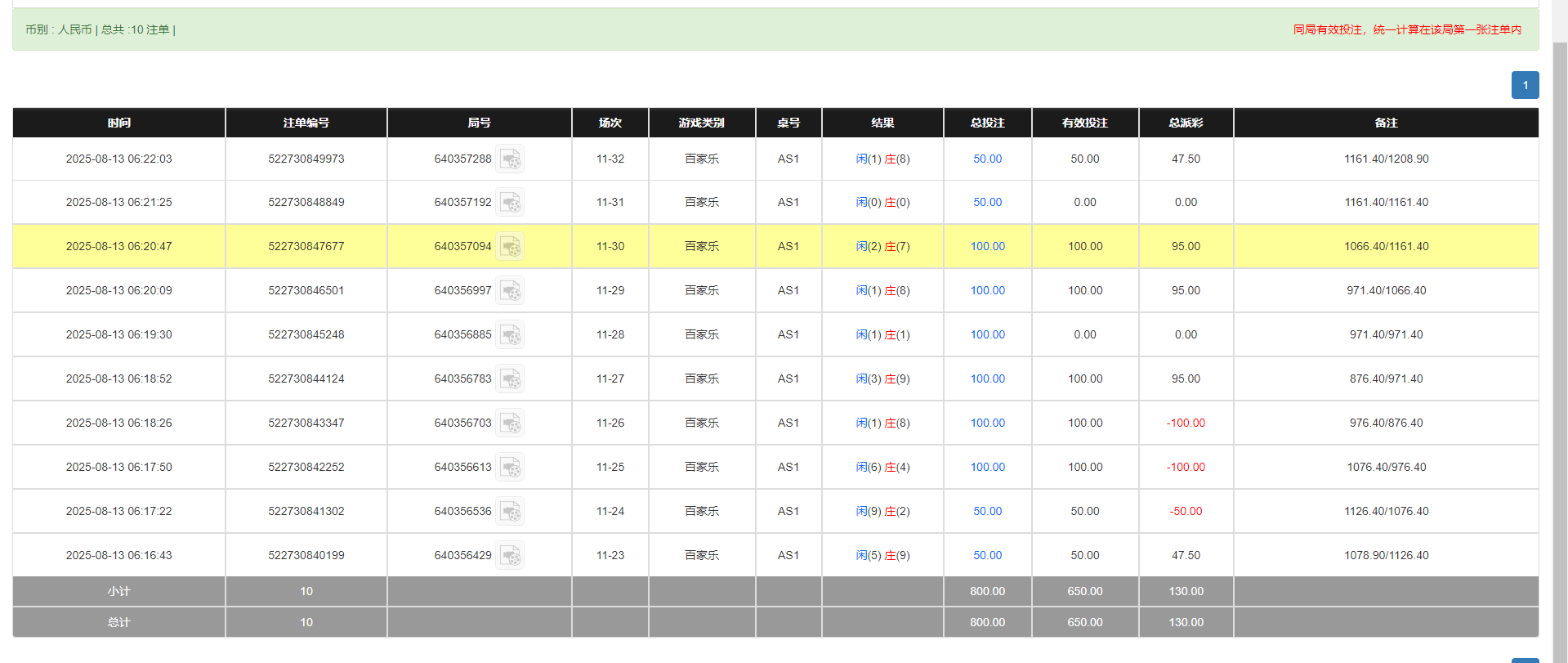
Task: Open video replay icon for round 640356885
Action: tap(510, 334)
